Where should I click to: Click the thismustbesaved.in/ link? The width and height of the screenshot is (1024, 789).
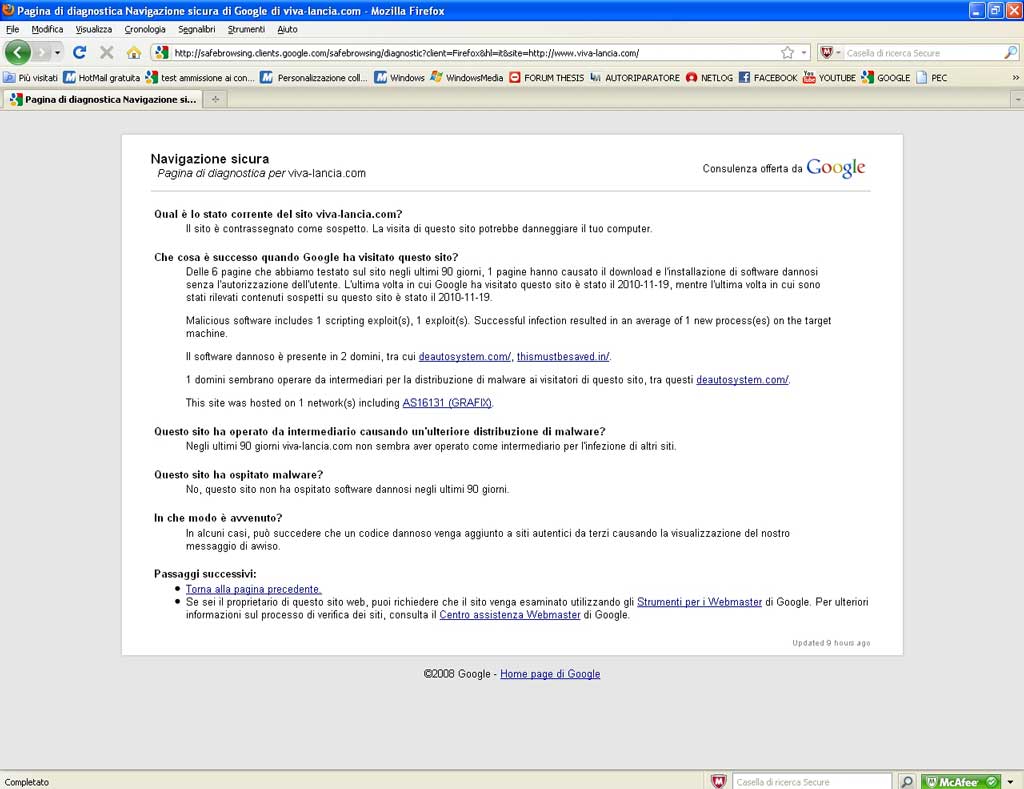point(563,357)
